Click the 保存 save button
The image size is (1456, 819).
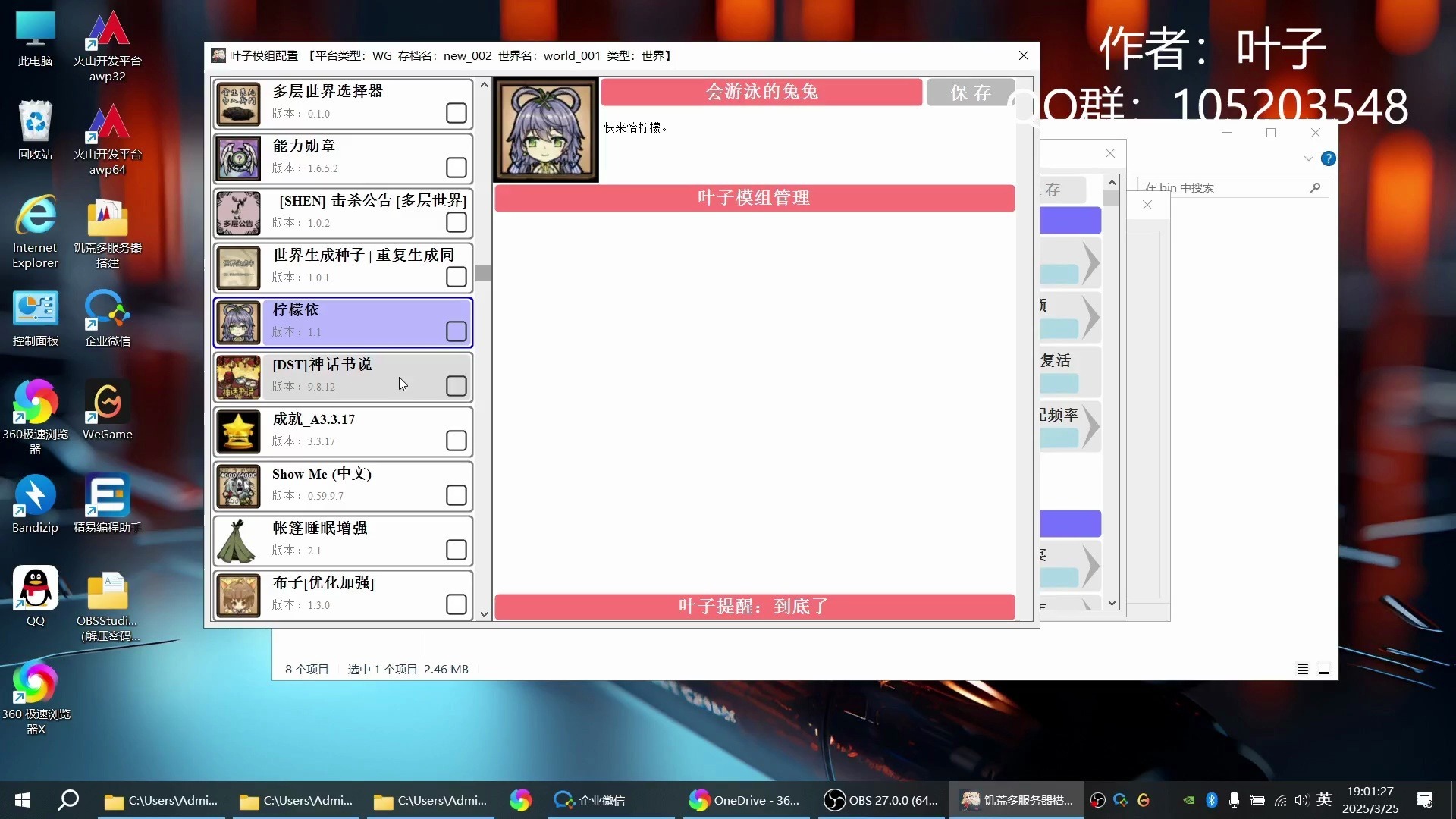[x=971, y=93]
